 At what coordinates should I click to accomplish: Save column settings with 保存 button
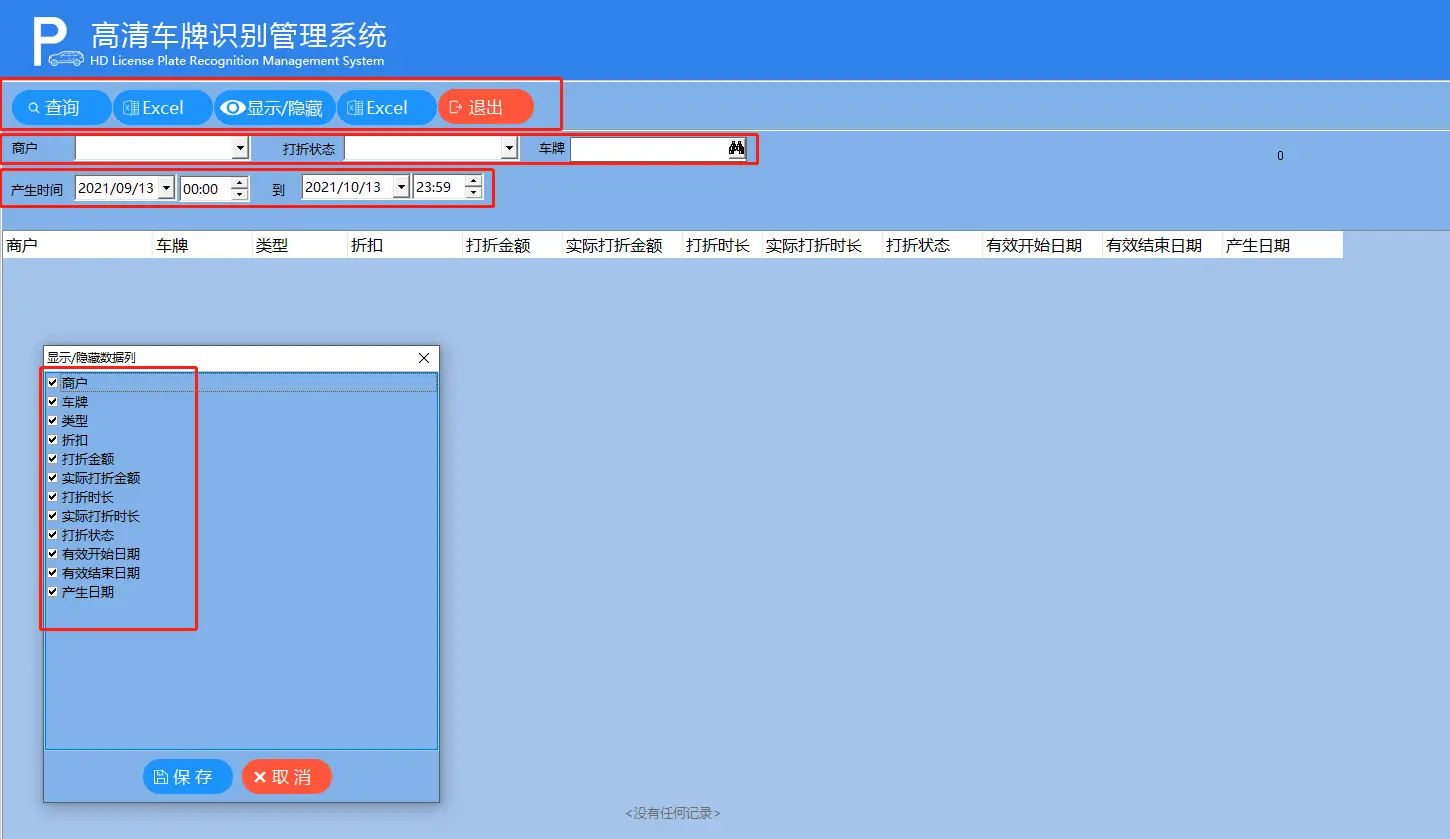(x=187, y=777)
